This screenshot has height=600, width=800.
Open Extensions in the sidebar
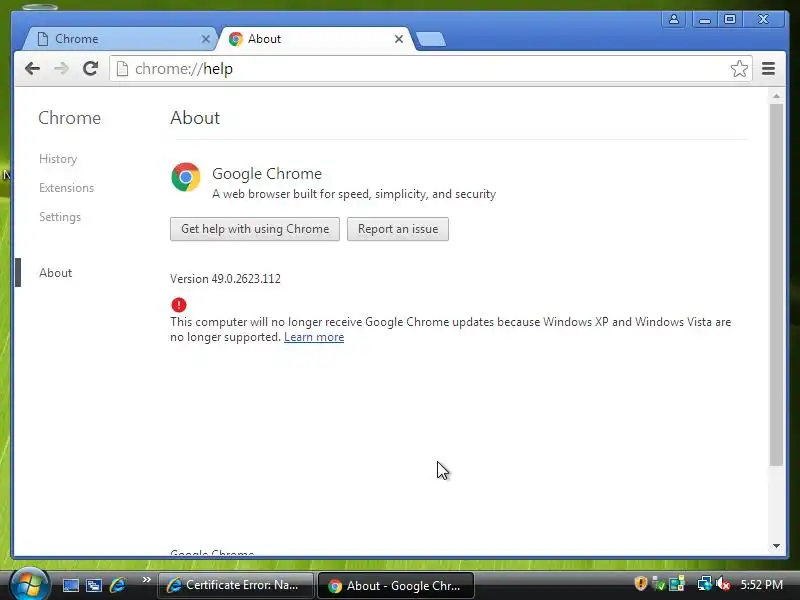[66, 188]
